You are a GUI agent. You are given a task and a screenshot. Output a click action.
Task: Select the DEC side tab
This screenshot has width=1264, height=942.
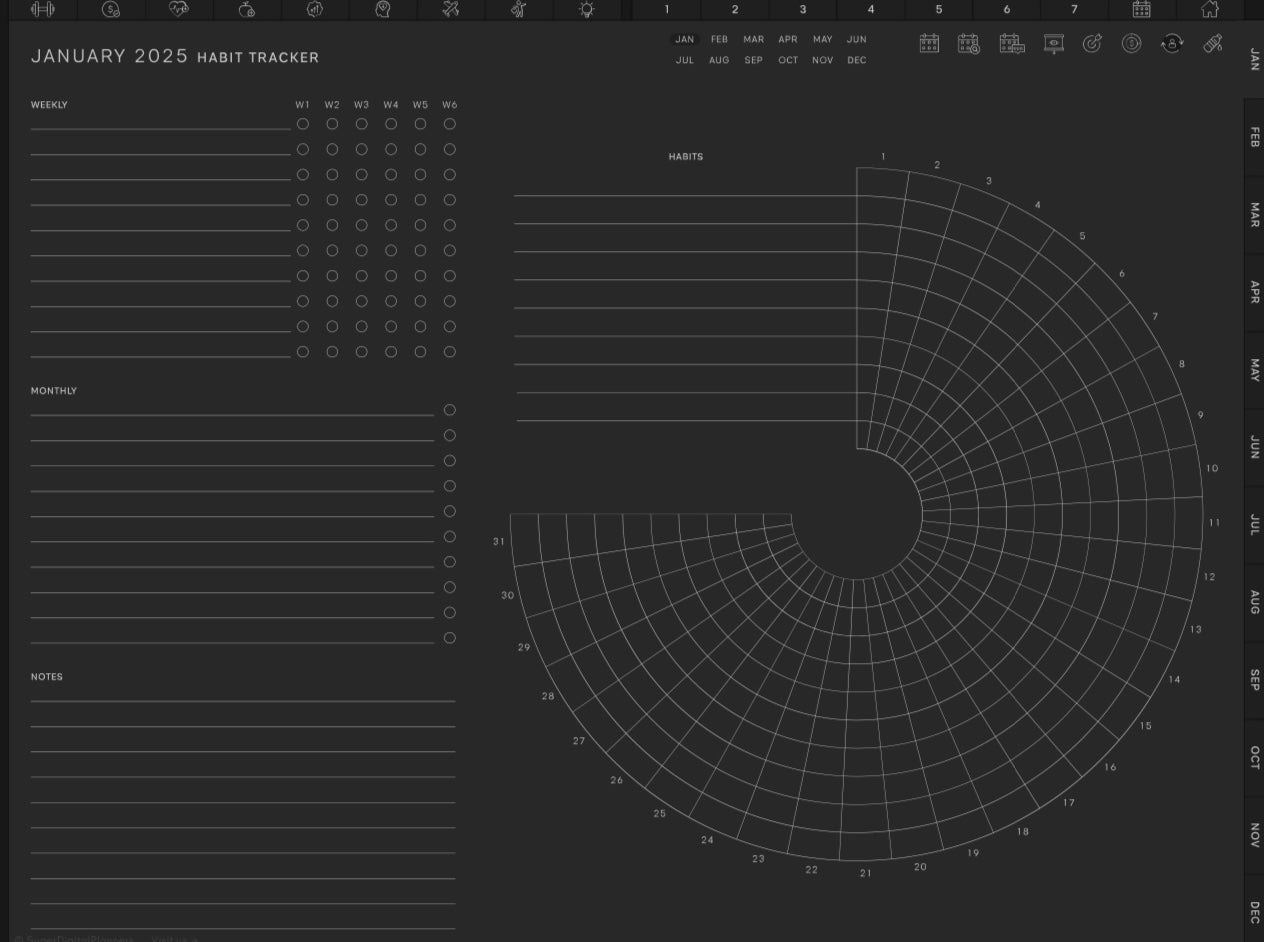(1254, 911)
